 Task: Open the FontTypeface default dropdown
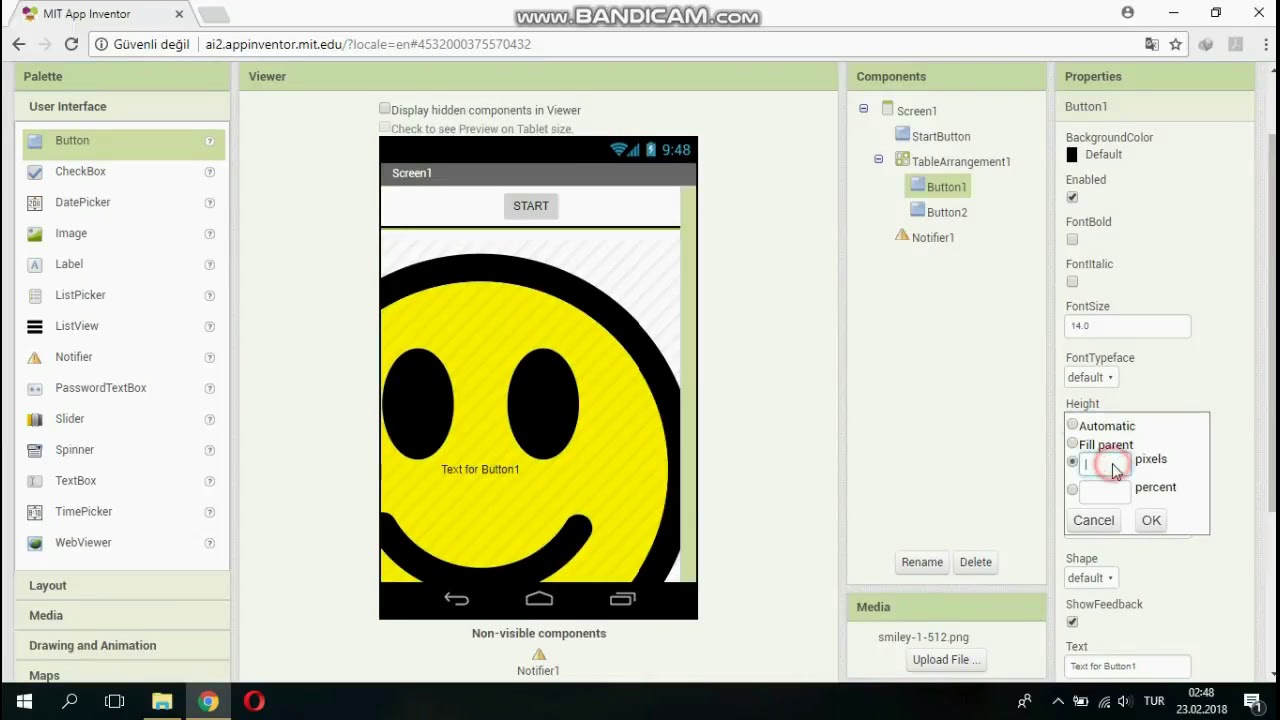tap(1090, 378)
